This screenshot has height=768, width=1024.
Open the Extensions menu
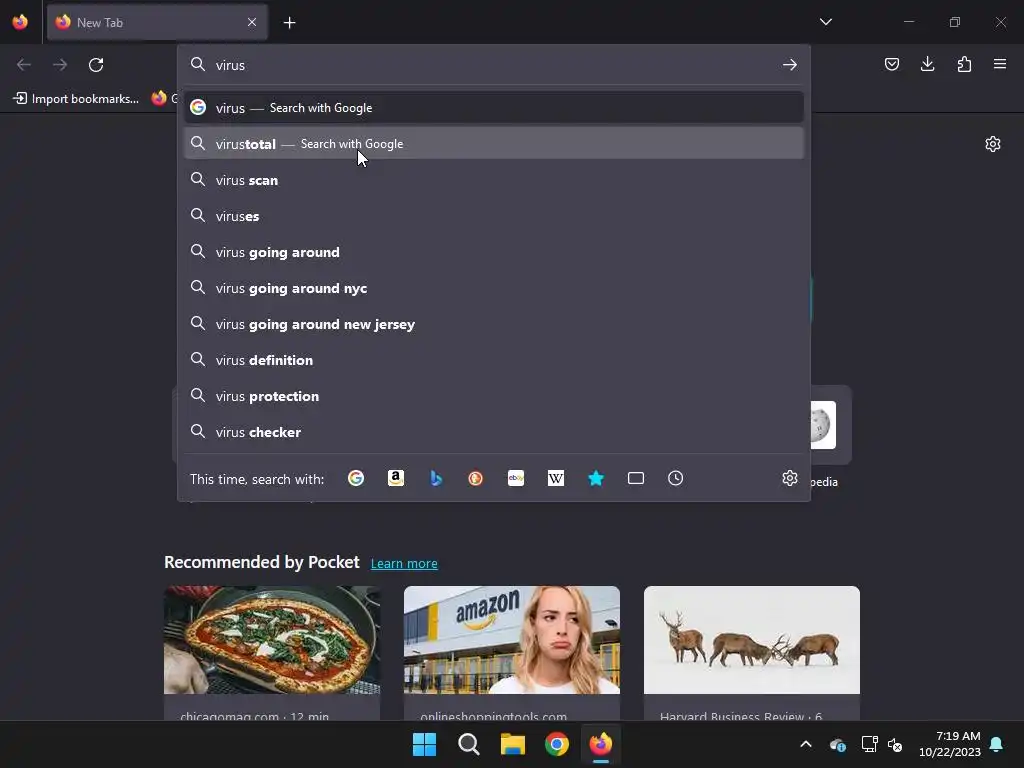pyautogui.click(x=964, y=64)
